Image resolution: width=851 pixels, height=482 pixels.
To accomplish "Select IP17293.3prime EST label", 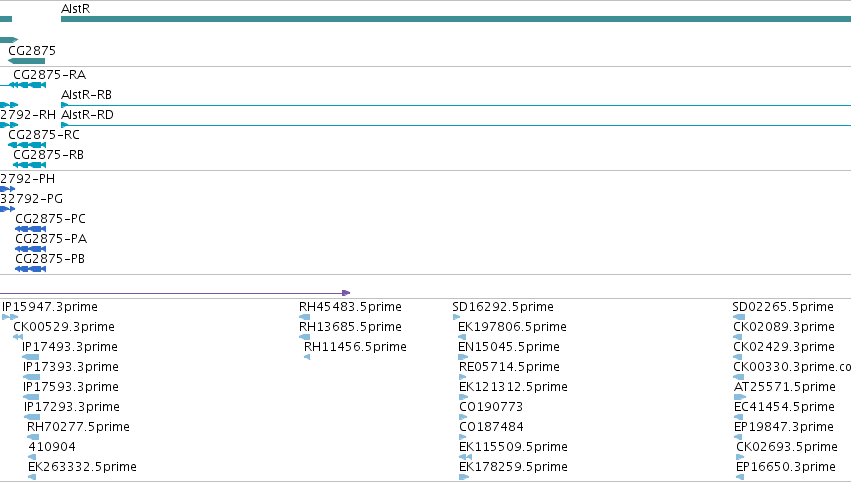I will pos(72,407).
